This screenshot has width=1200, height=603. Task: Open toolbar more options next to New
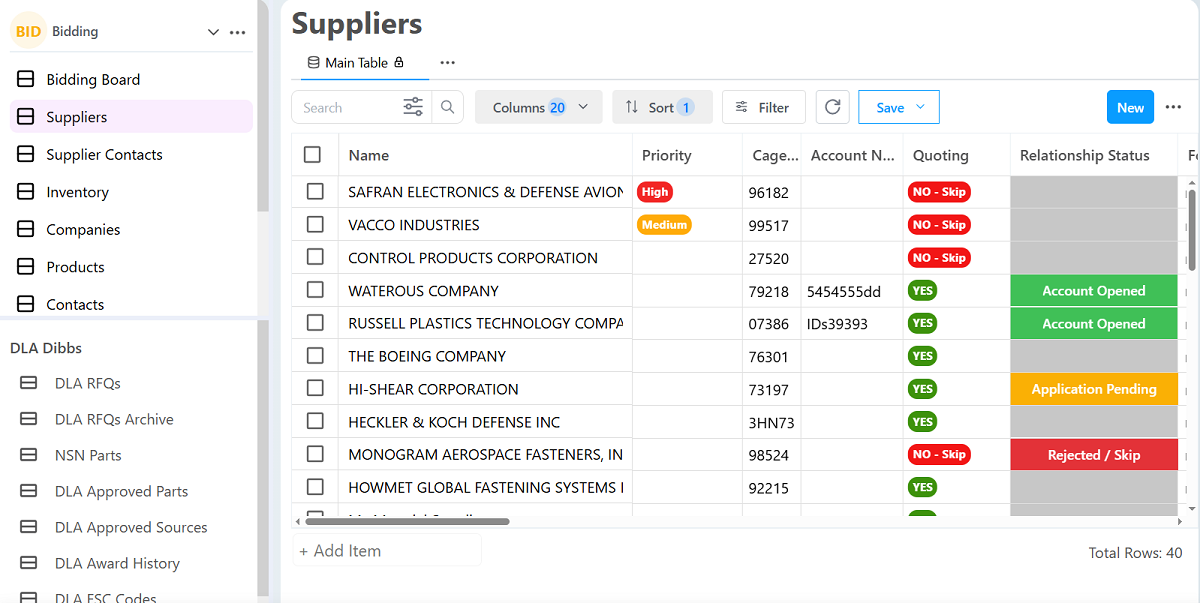tap(1173, 107)
